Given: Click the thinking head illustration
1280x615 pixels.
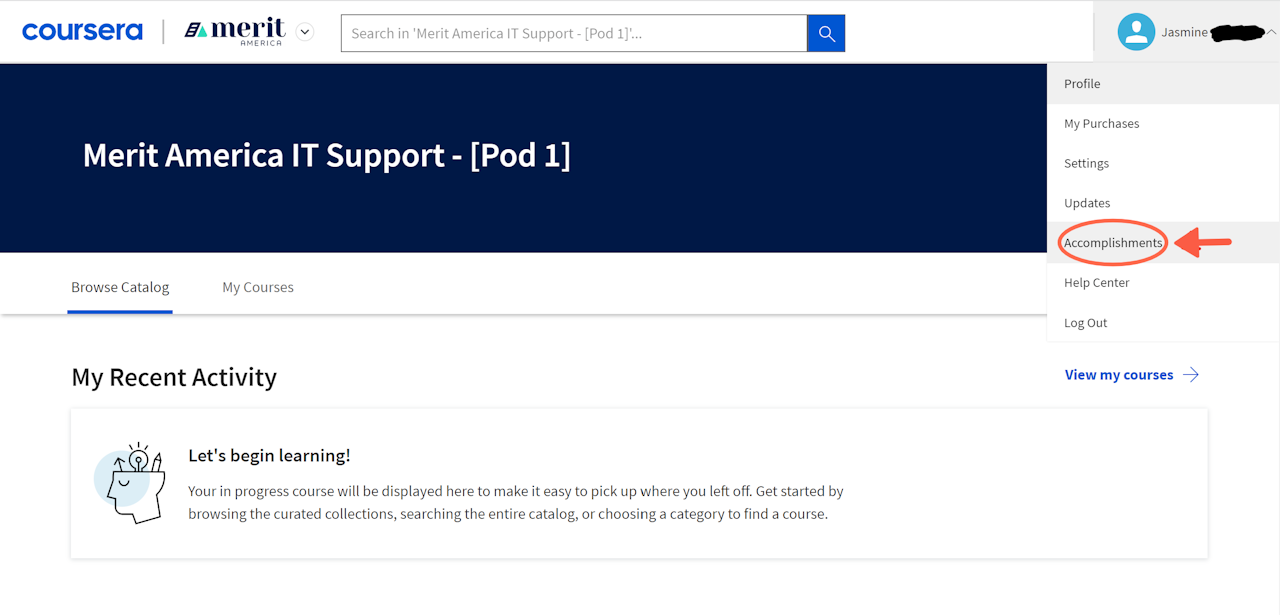Looking at the screenshot, I should point(128,483).
